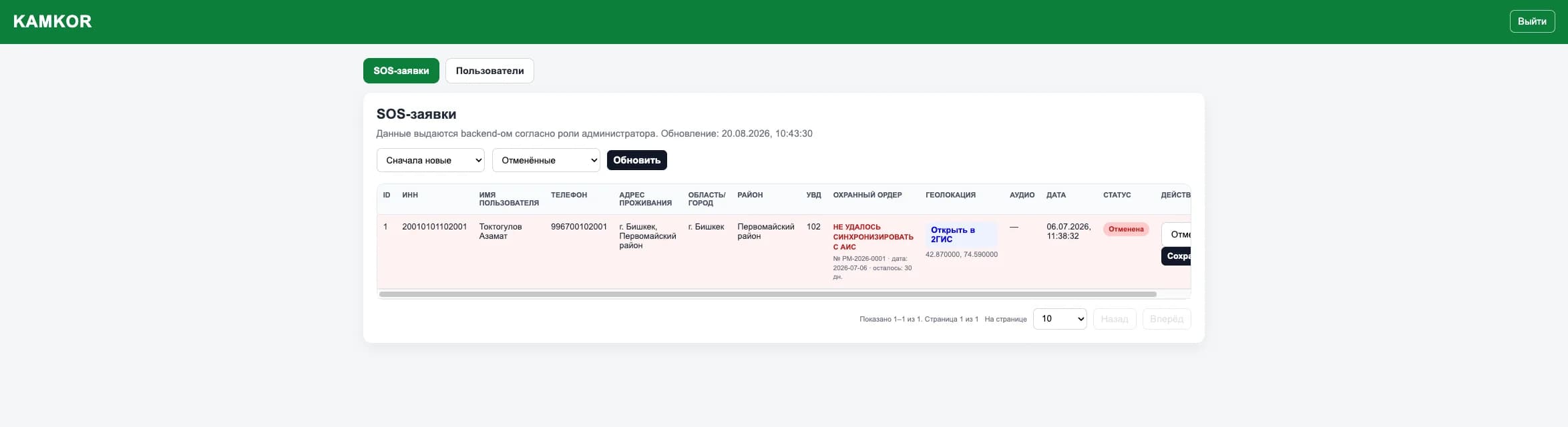Viewport: 1568px width, 427px height.
Task: Click the Первомайский район cell in Район column
Action: (x=766, y=232)
